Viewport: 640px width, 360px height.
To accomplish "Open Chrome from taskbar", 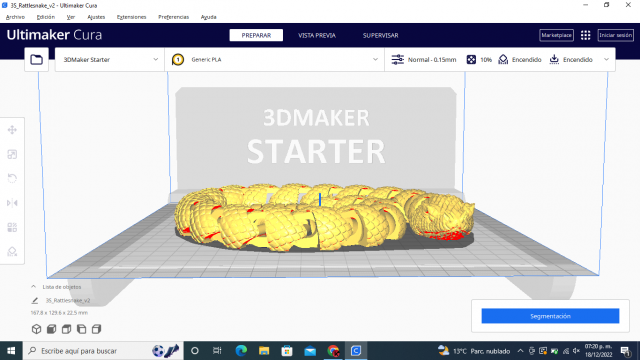I will (x=333, y=351).
